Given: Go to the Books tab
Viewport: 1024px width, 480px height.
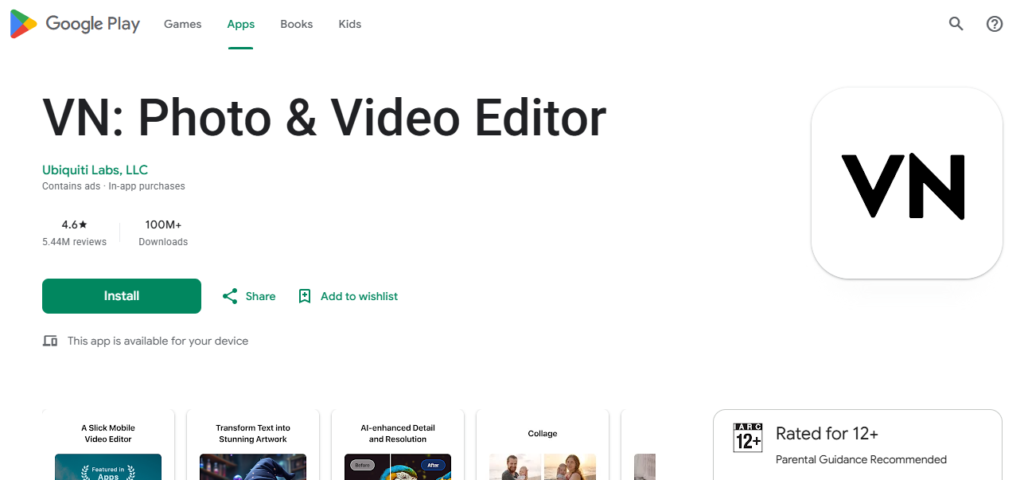Looking at the screenshot, I should click(296, 24).
